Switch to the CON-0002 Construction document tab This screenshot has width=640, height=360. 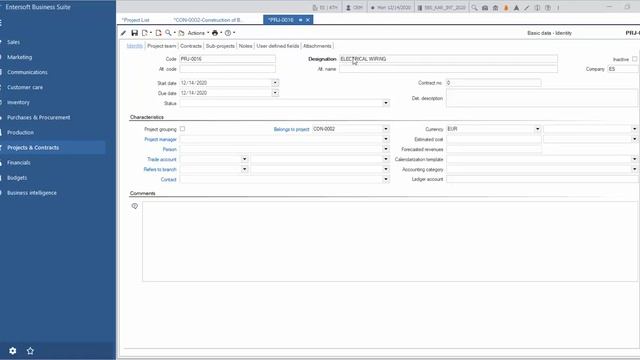(x=209, y=20)
